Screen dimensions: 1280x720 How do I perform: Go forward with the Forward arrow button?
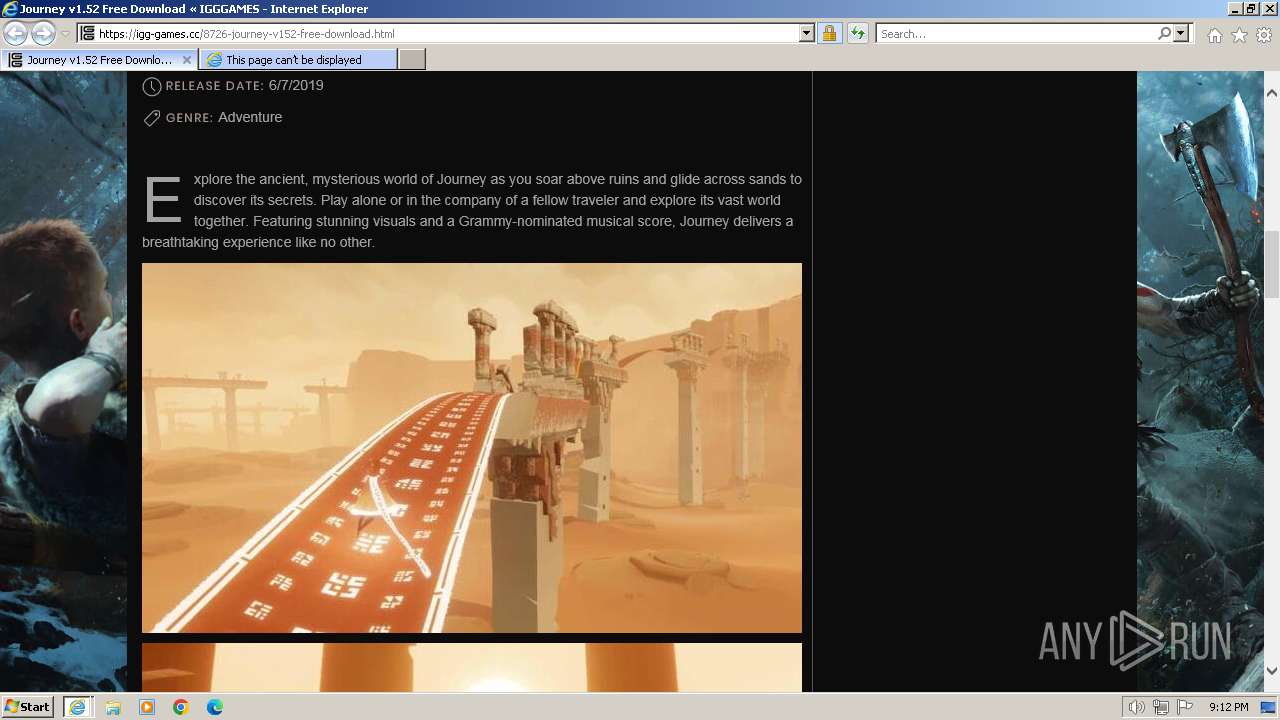tap(43, 34)
